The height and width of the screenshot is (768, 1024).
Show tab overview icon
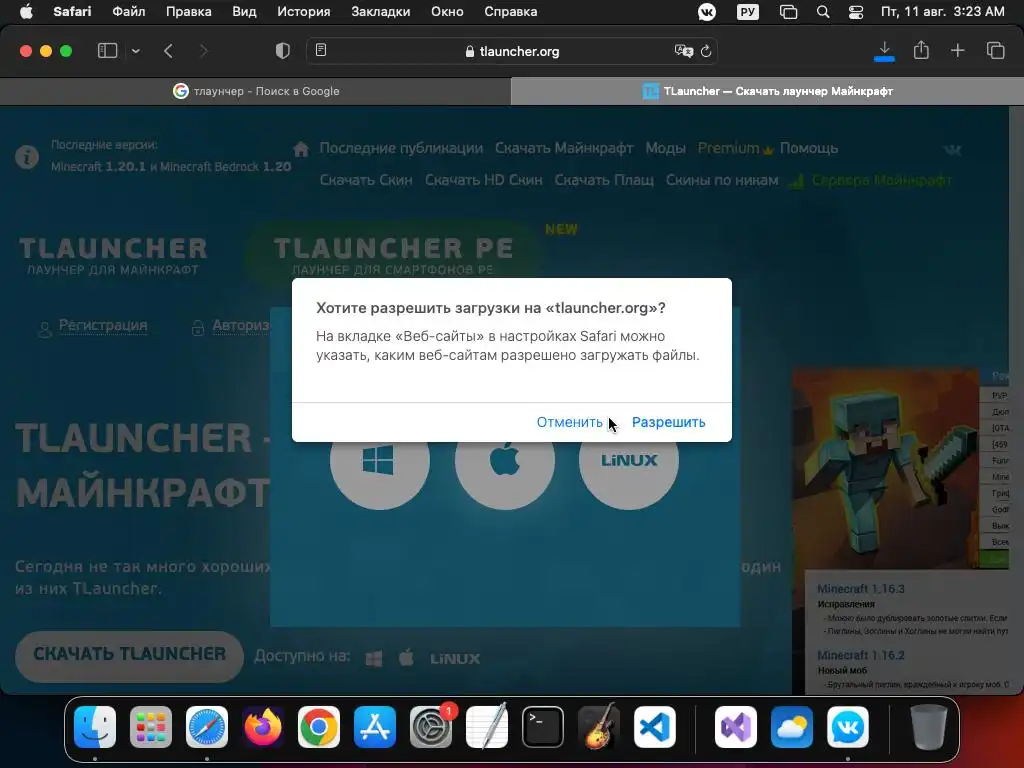(995, 50)
